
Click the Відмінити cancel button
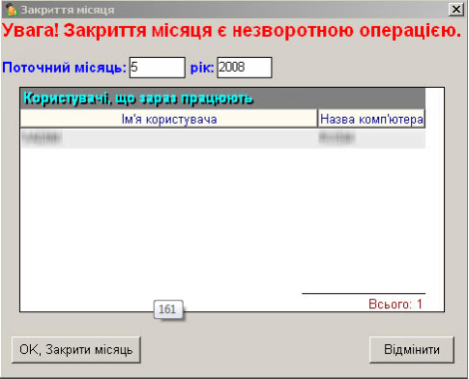412,350
